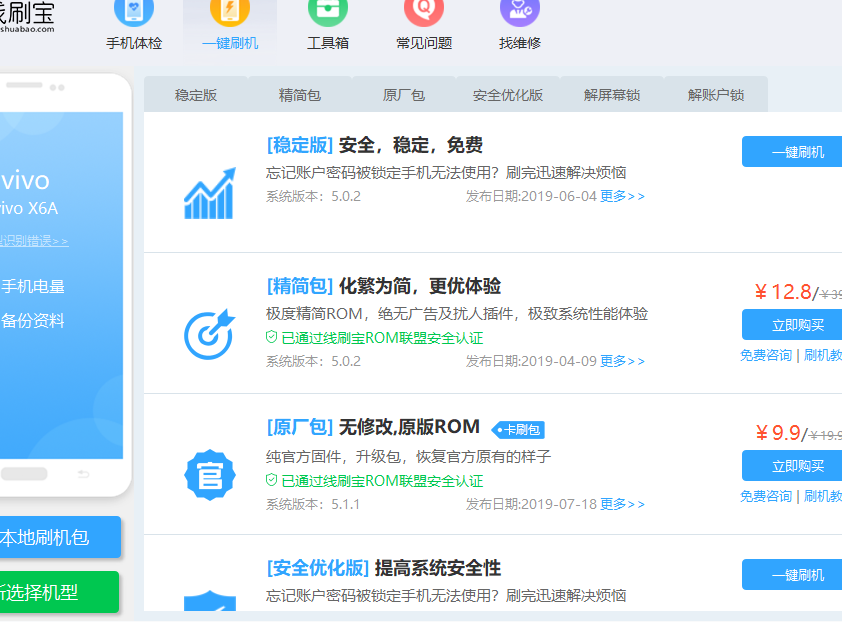
Task: Click the 手机电量 entry on phone panel
Action: (x=32, y=286)
